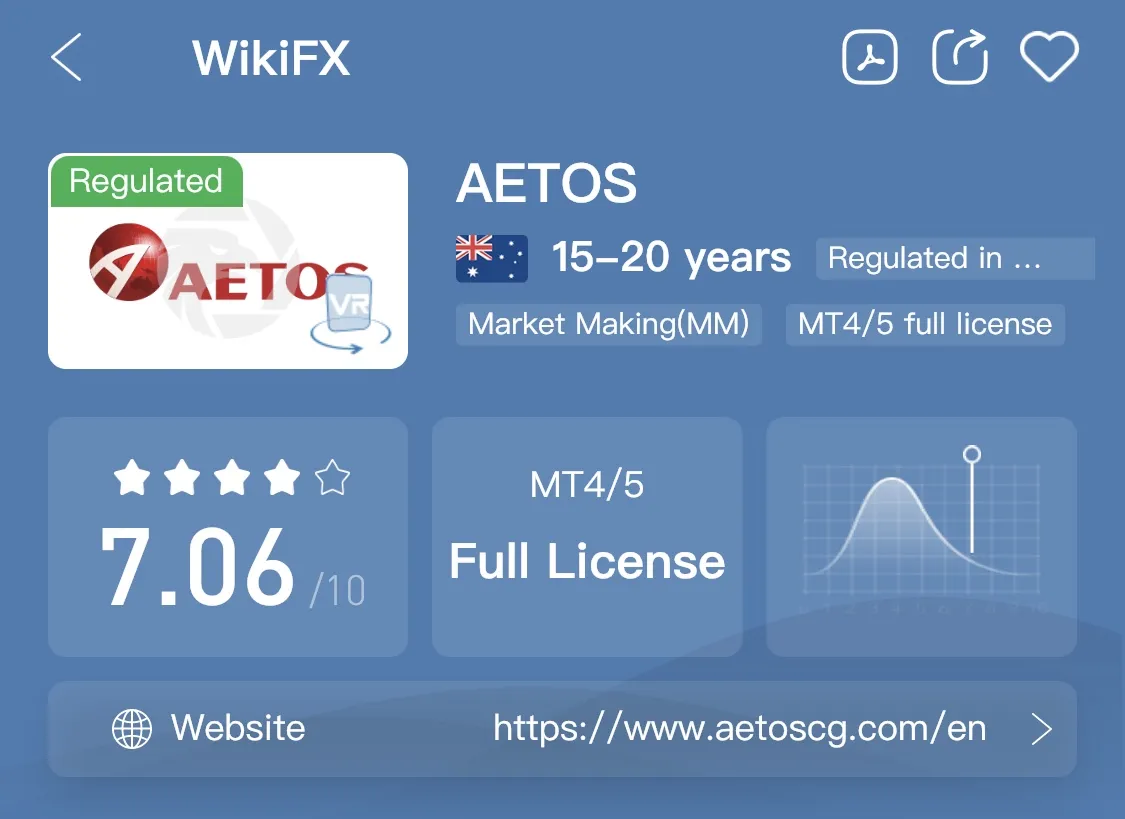Tap the Australia flag icon
This screenshot has height=819, width=1125.
click(x=491, y=258)
